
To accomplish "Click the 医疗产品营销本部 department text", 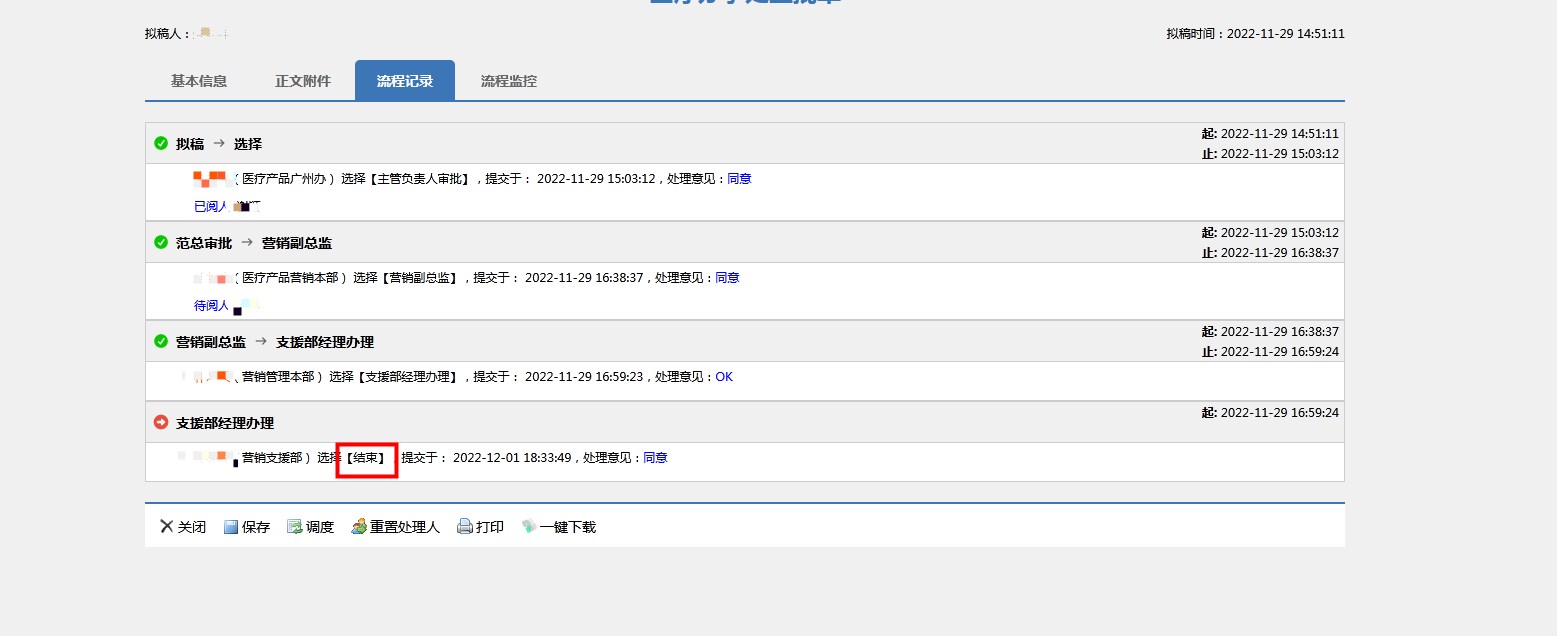I will pyautogui.click(x=290, y=278).
